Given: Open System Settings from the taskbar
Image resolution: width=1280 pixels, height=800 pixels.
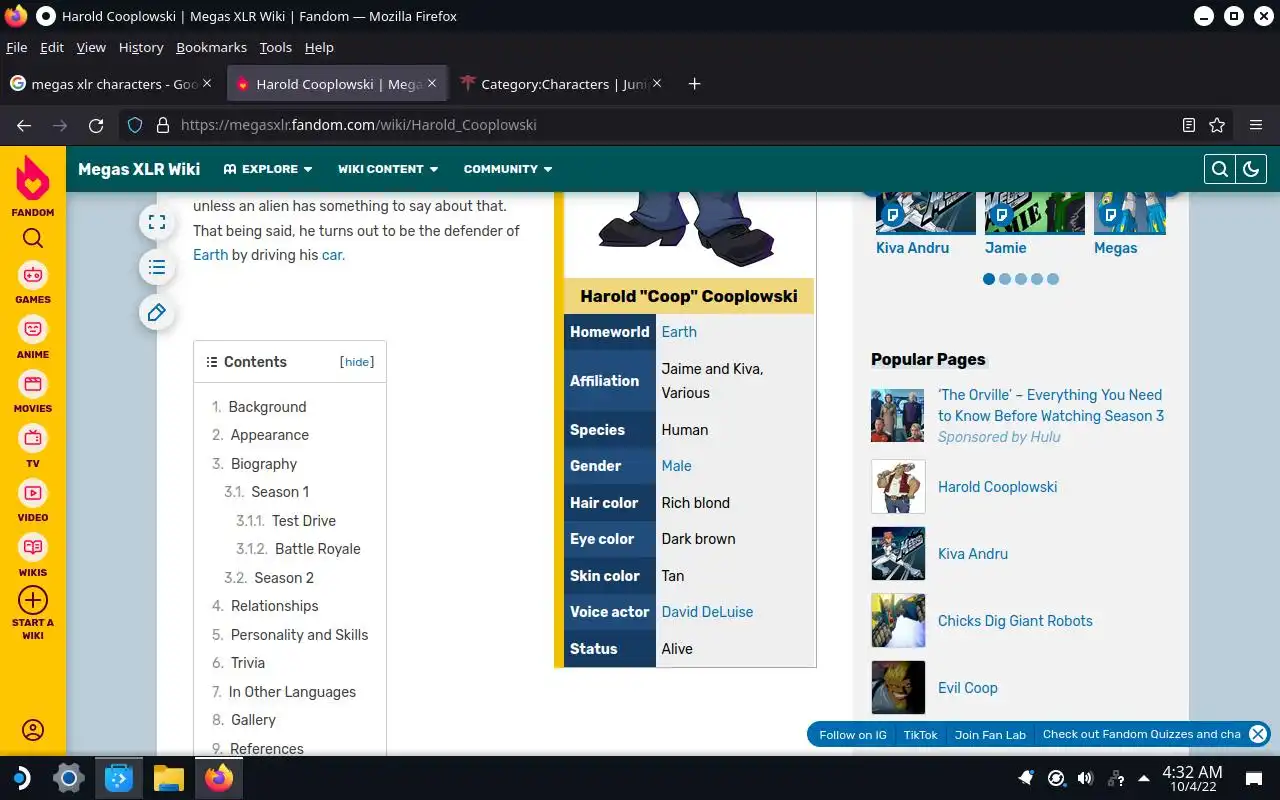Looking at the screenshot, I should point(69,778).
